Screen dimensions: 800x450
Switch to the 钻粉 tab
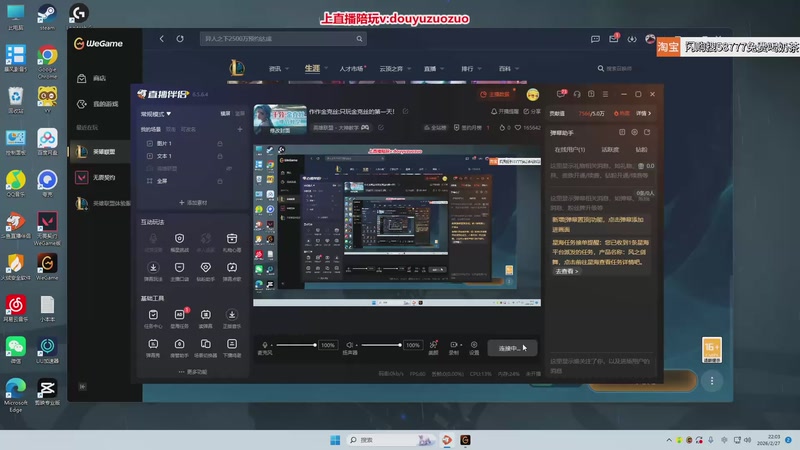(641, 149)
